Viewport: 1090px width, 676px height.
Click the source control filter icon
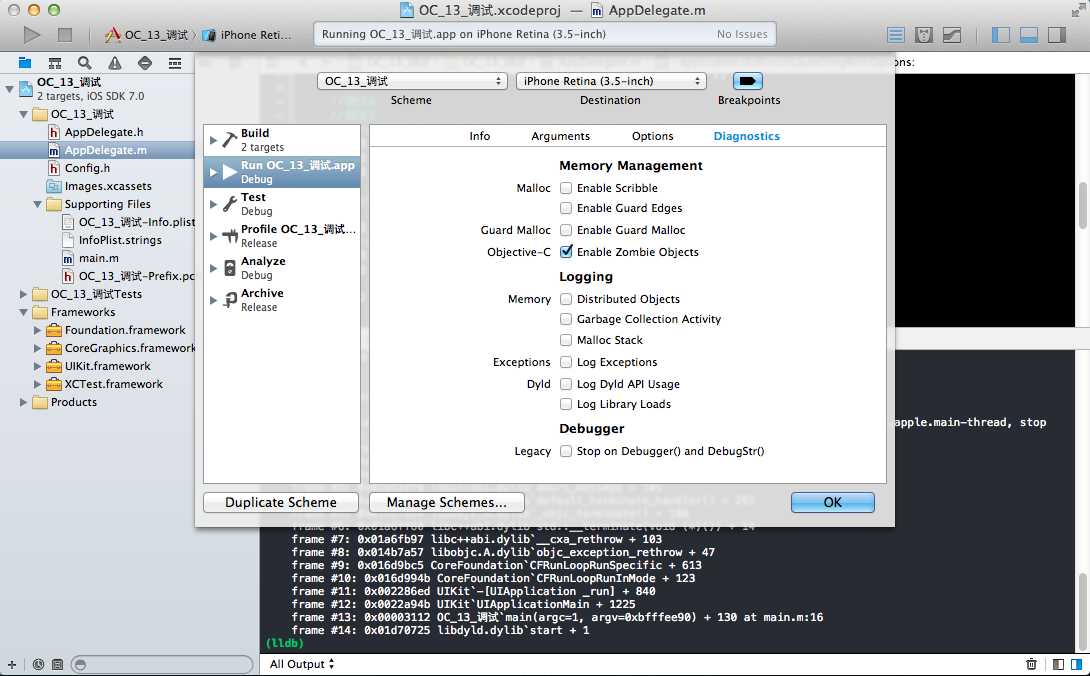(58, 664)
